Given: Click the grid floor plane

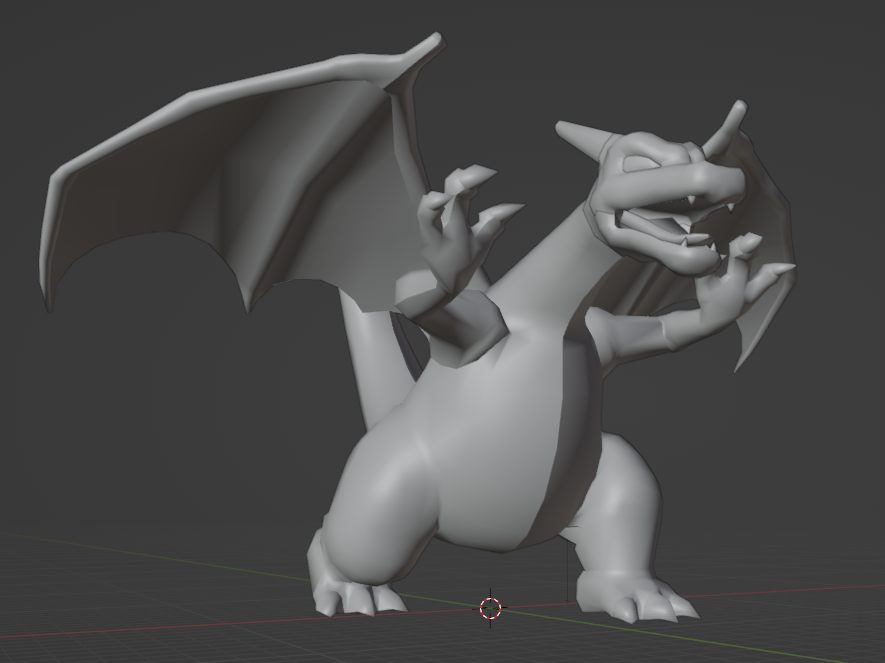Looking at the screenshot, I should click(200, 645).
